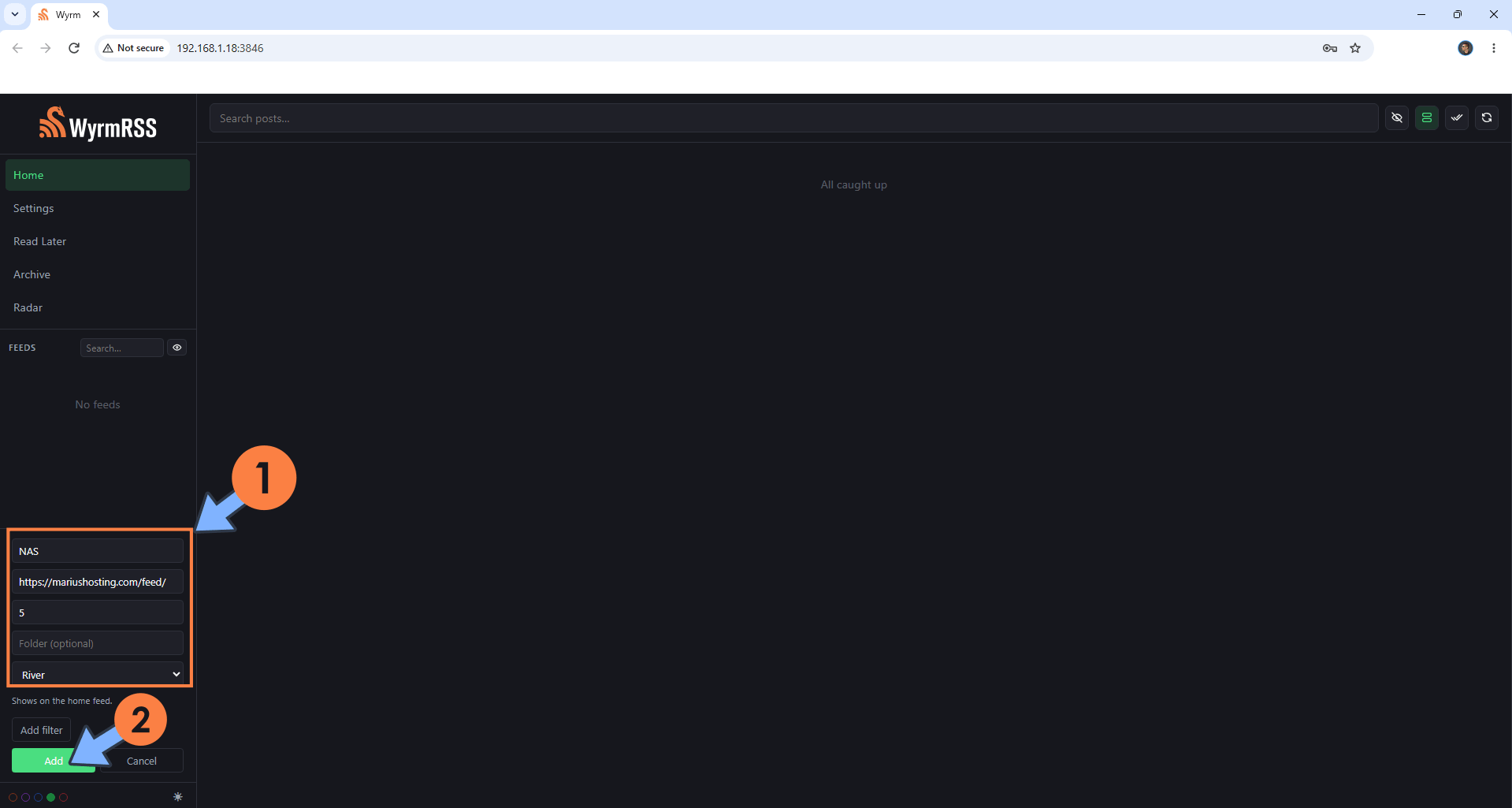
Task: Focus the feeds Search field
Action: (122, 348)
